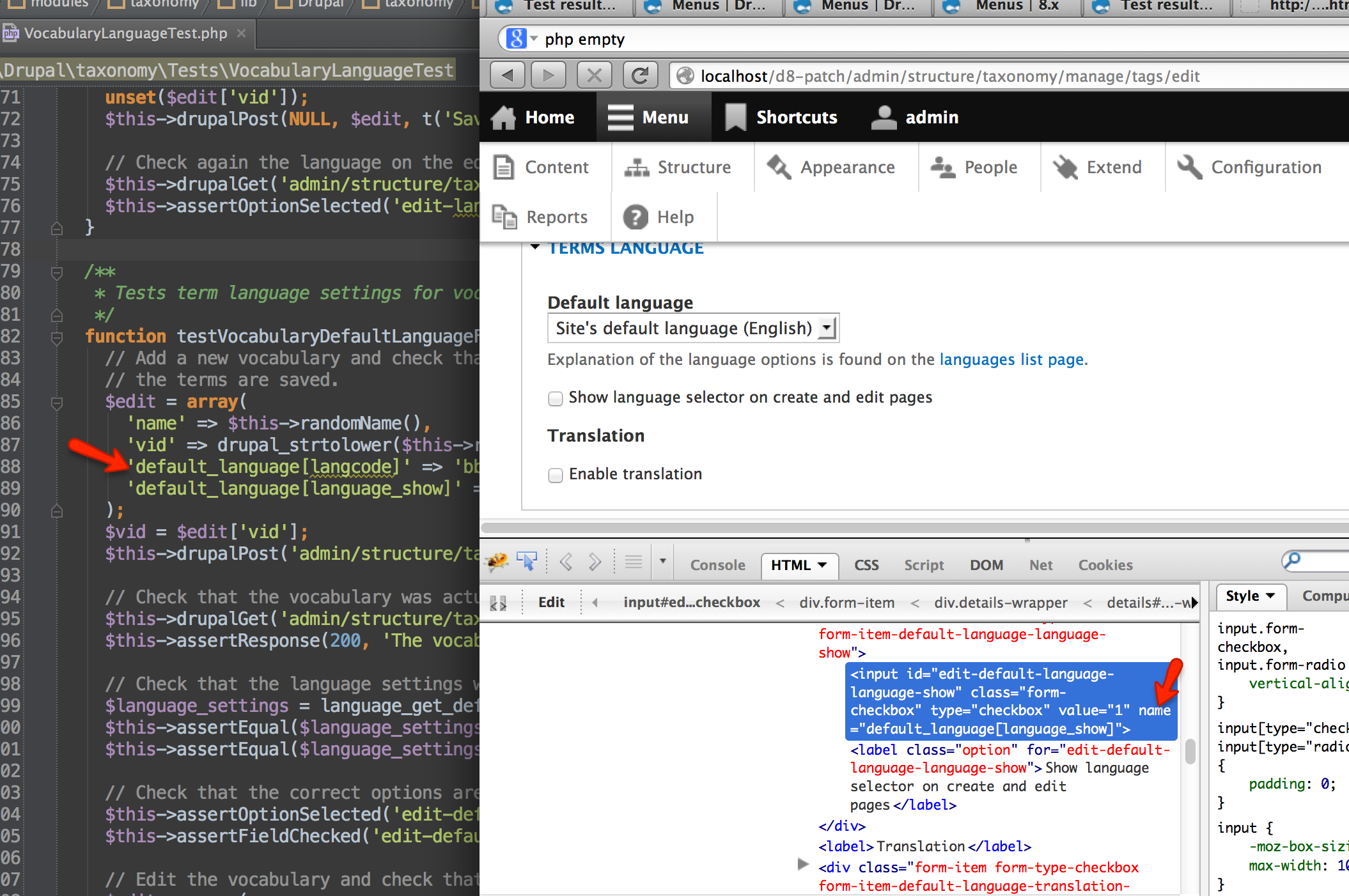Open the admin user menu
The image size is (1349, 896).
point(915,118)
